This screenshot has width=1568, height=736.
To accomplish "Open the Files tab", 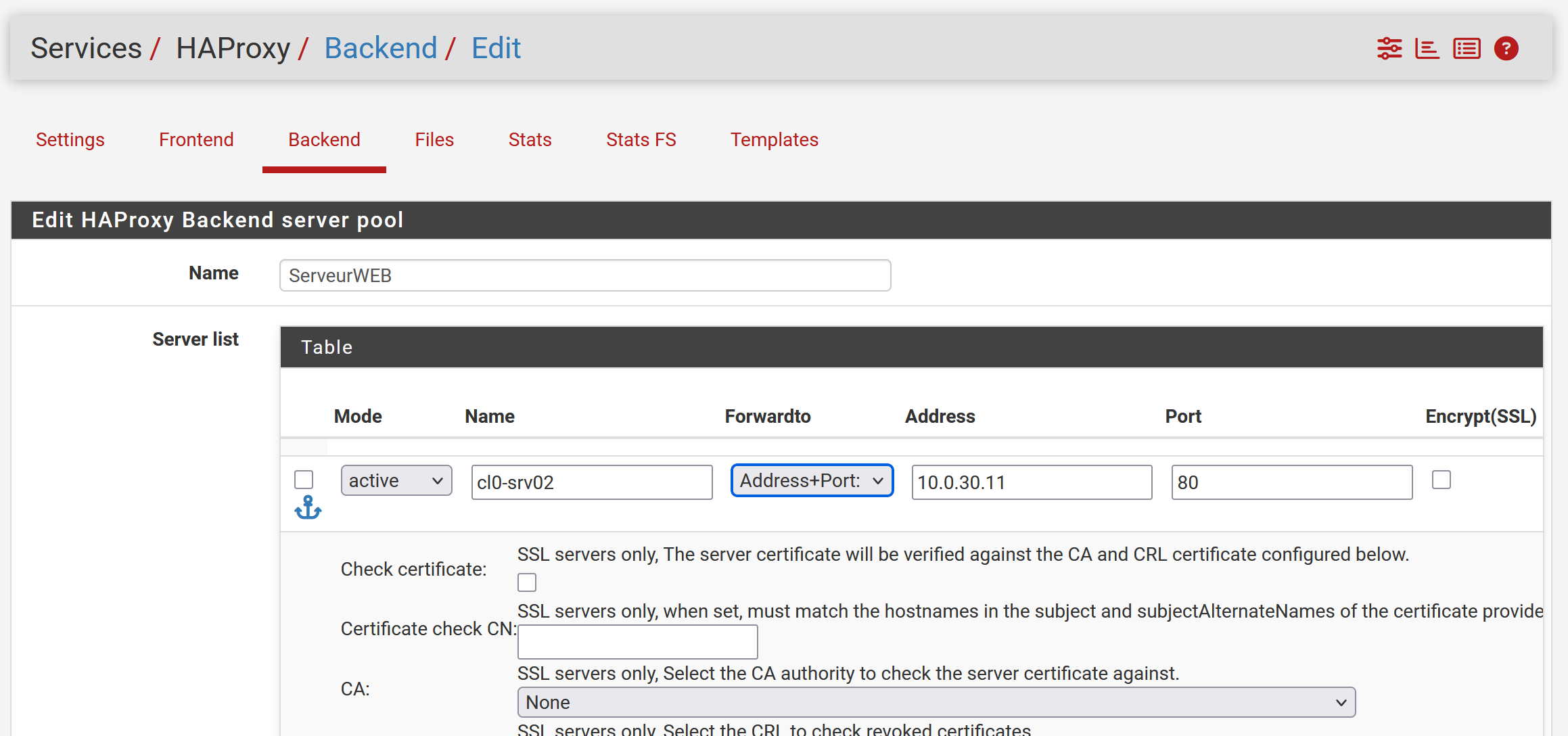I will (434, 139).
